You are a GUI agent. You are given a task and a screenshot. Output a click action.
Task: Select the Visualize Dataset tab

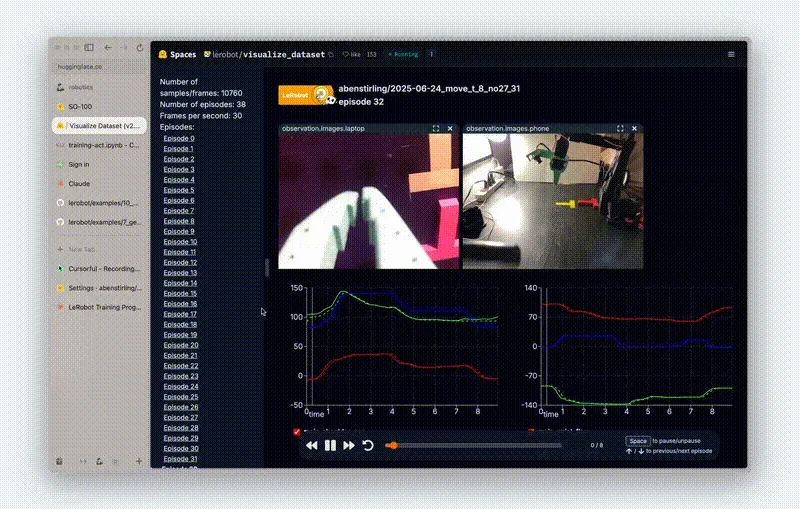[99, 125]
